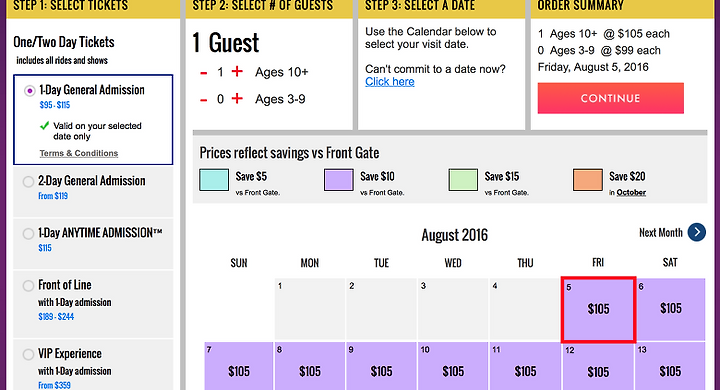Go to next month using arrow icon

[697, 232]
